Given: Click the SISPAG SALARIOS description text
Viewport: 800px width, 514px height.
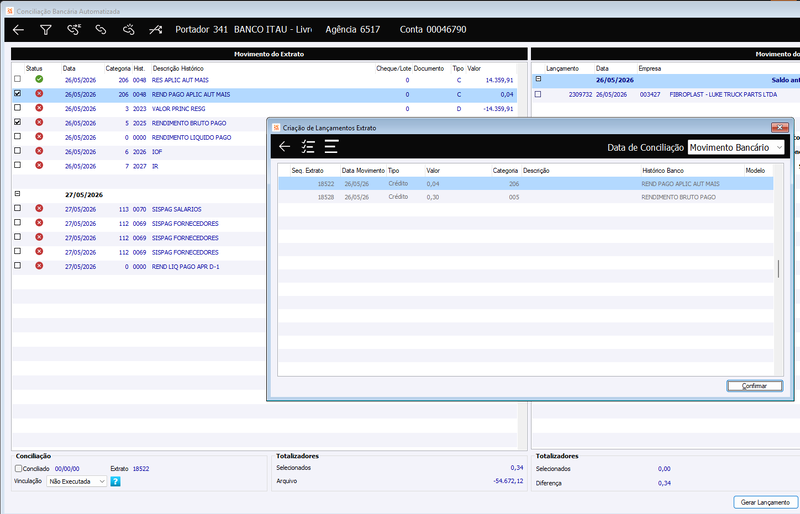Looking at the screenshot, I should (177, 209).
